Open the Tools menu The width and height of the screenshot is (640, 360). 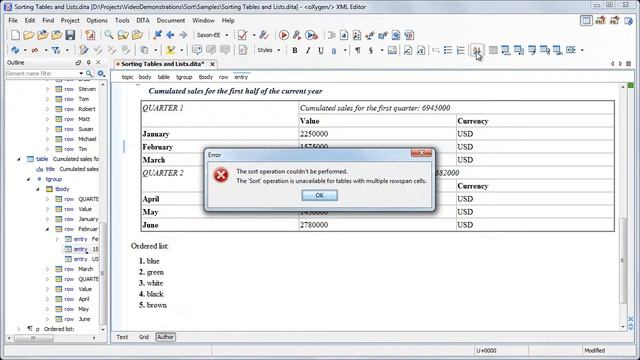[122, 20]
